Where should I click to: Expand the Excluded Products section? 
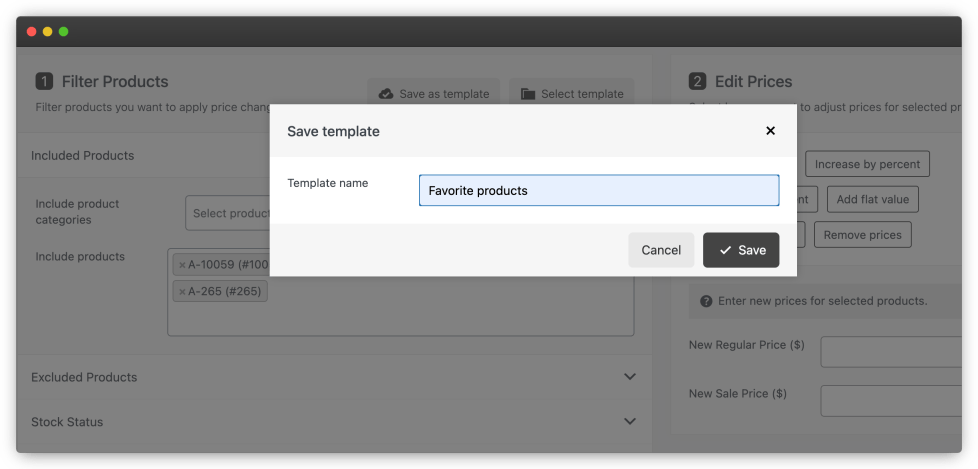[x=629, y=377]
